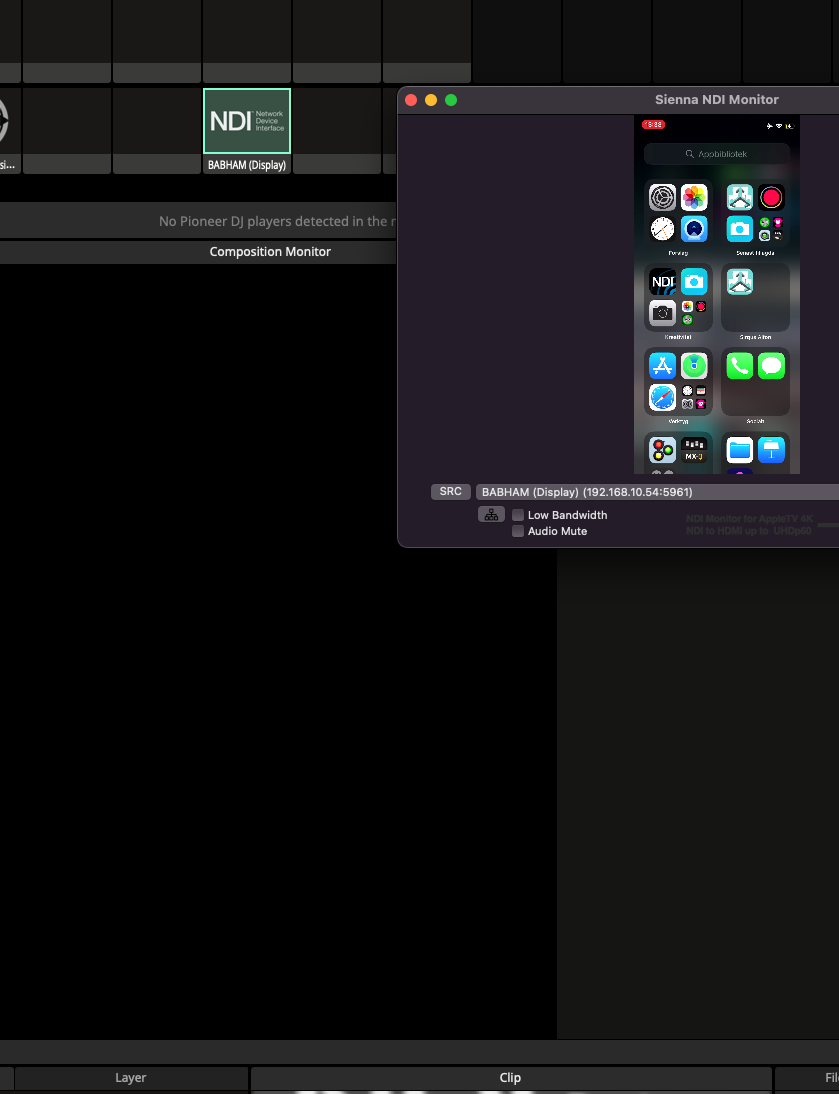Open the Safari compass icon
Screen dimensions: 839x1094
[662, 397]
